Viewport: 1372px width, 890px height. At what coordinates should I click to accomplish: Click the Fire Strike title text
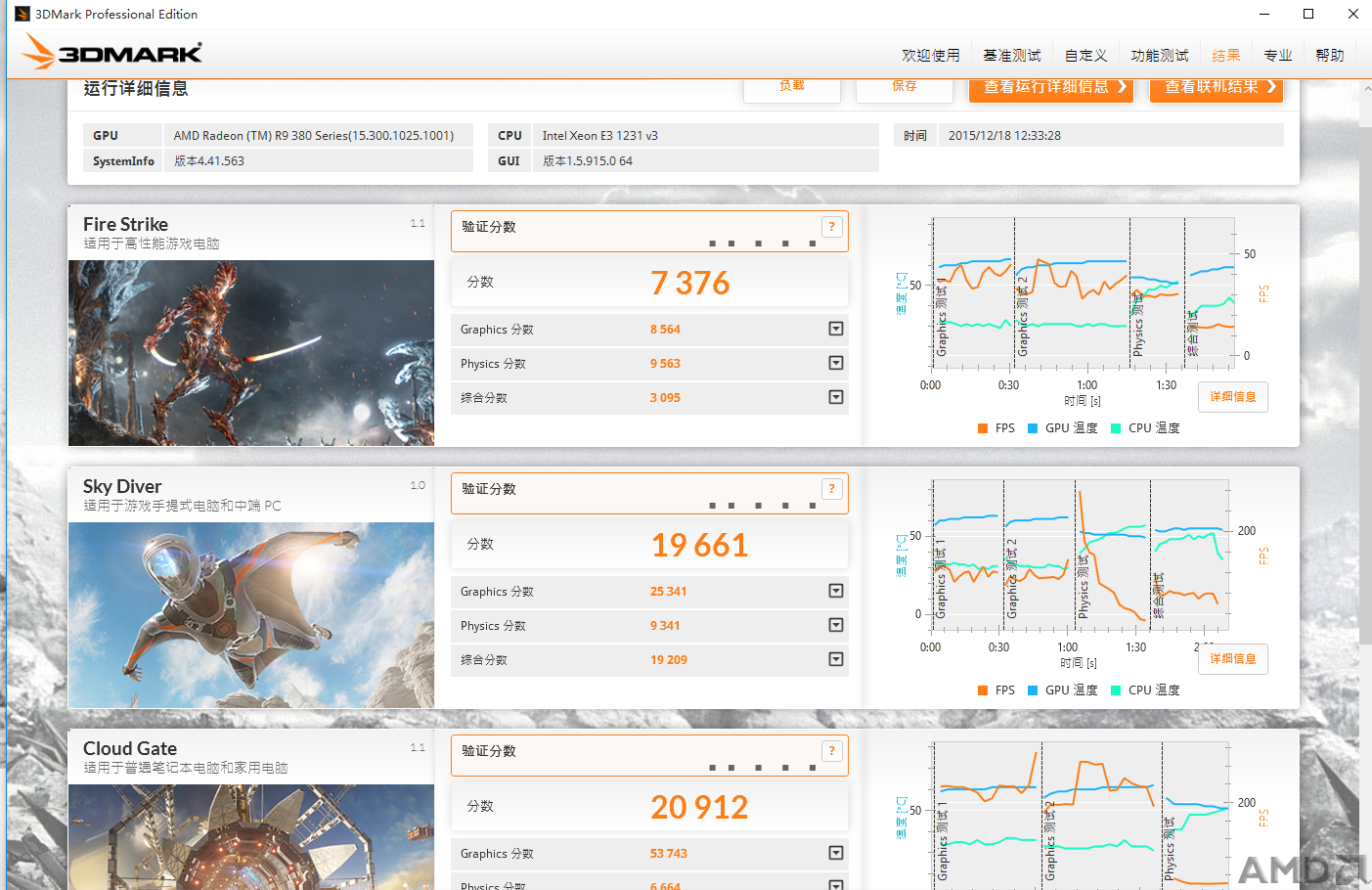[125, 224]
